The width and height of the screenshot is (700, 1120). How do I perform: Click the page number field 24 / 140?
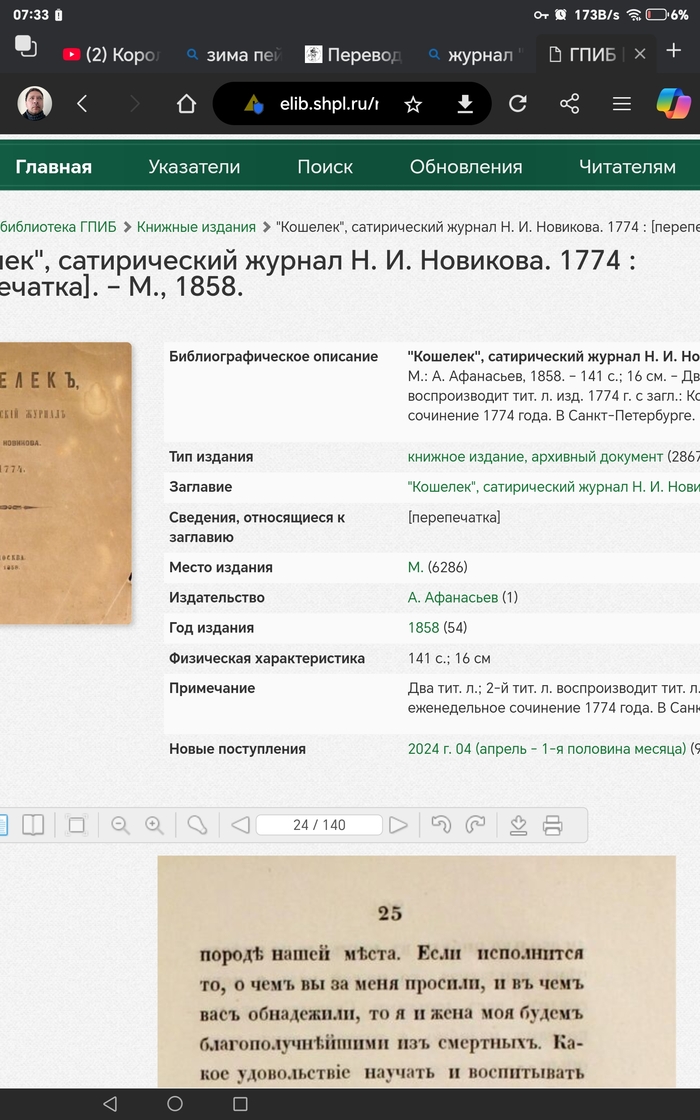coord(319,825)
